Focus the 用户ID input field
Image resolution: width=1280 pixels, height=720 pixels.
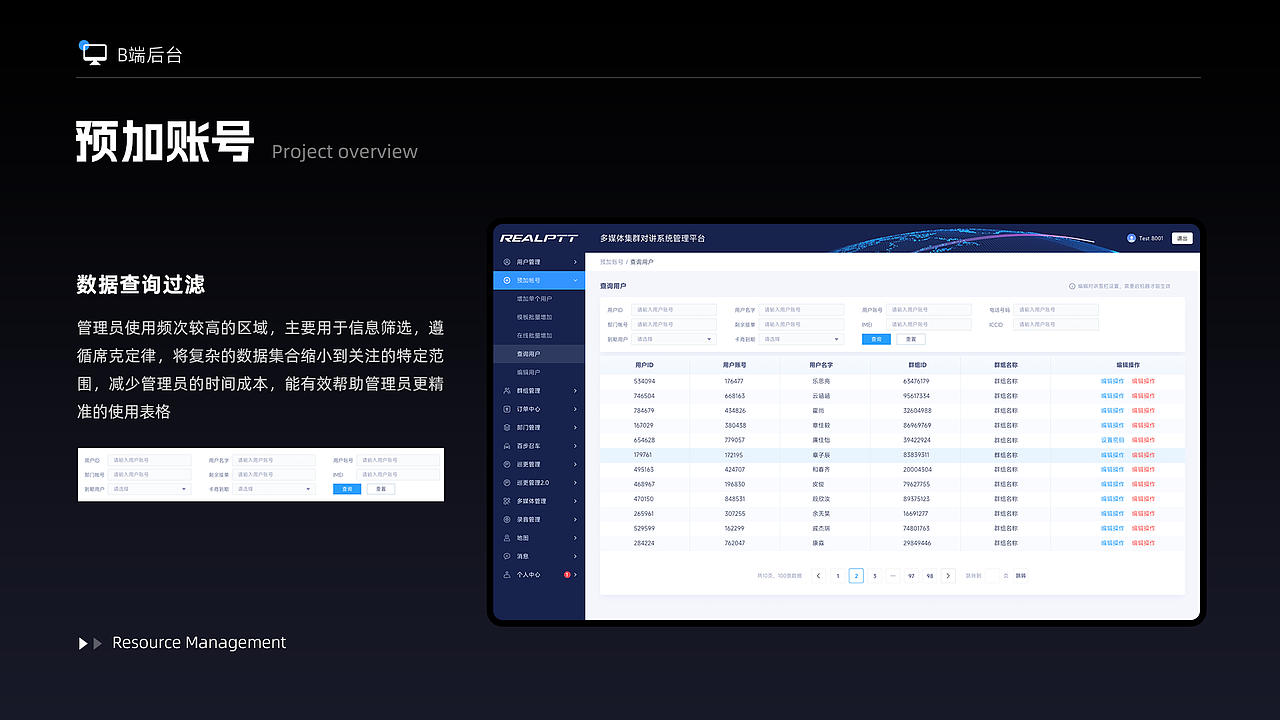point(674,310)
